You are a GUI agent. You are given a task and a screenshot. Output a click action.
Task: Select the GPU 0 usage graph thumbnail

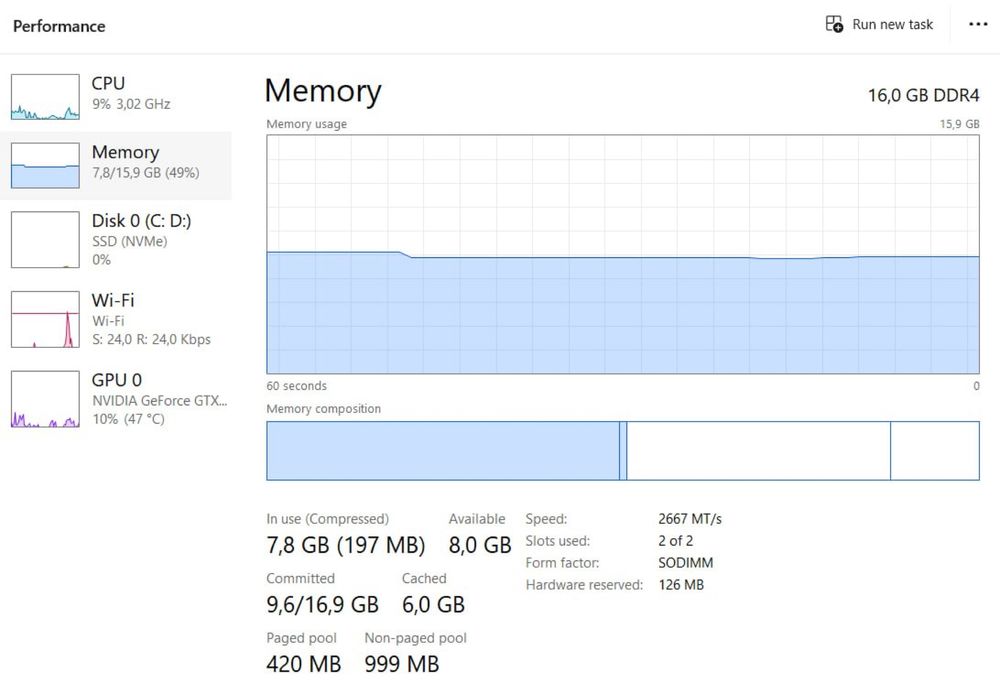(x=45, y=399)
